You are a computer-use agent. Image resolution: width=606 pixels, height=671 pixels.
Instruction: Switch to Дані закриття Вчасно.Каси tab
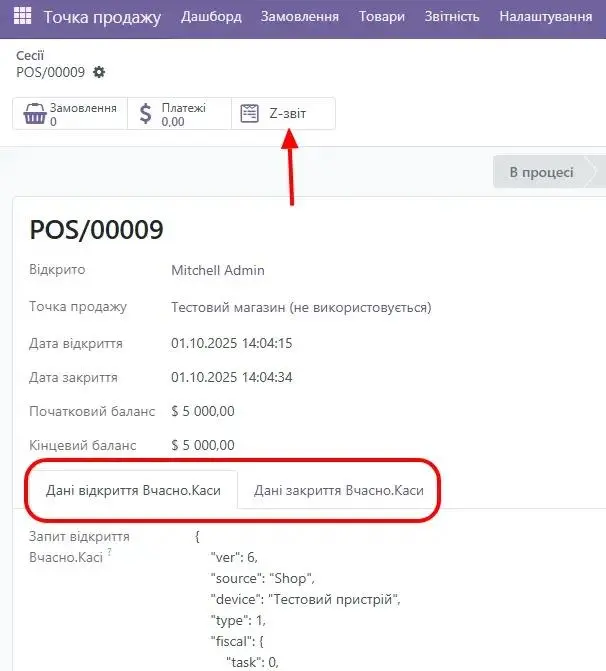click(338, 491)
